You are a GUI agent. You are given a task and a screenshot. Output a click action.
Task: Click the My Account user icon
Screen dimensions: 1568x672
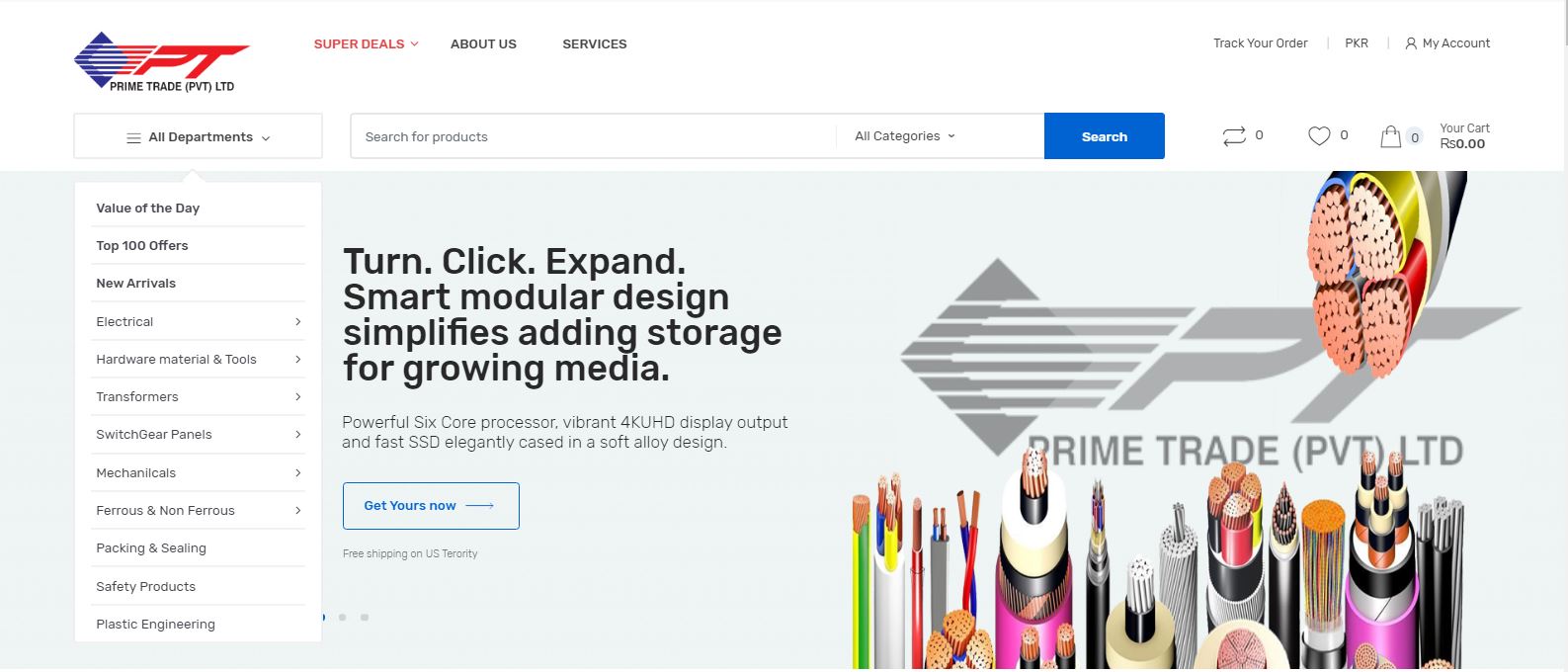pos(1411,43)
